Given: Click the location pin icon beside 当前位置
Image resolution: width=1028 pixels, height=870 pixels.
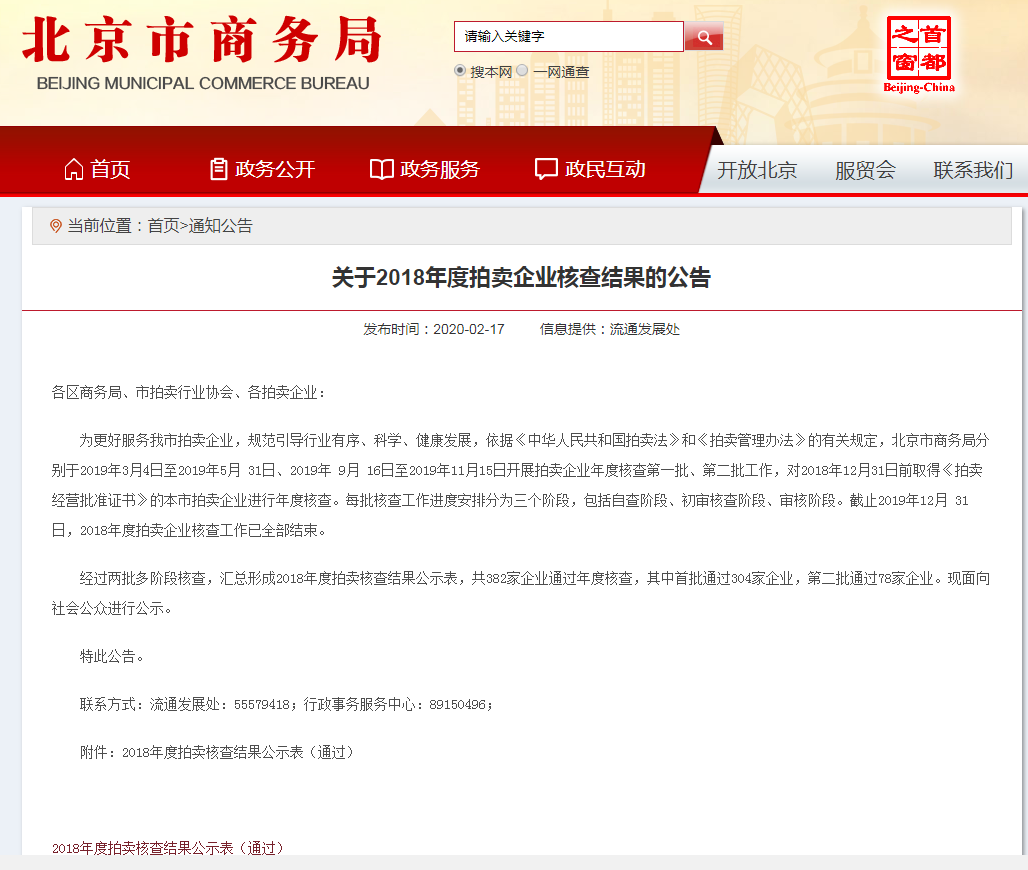Looking at the screenshot, I should (56, 226).
